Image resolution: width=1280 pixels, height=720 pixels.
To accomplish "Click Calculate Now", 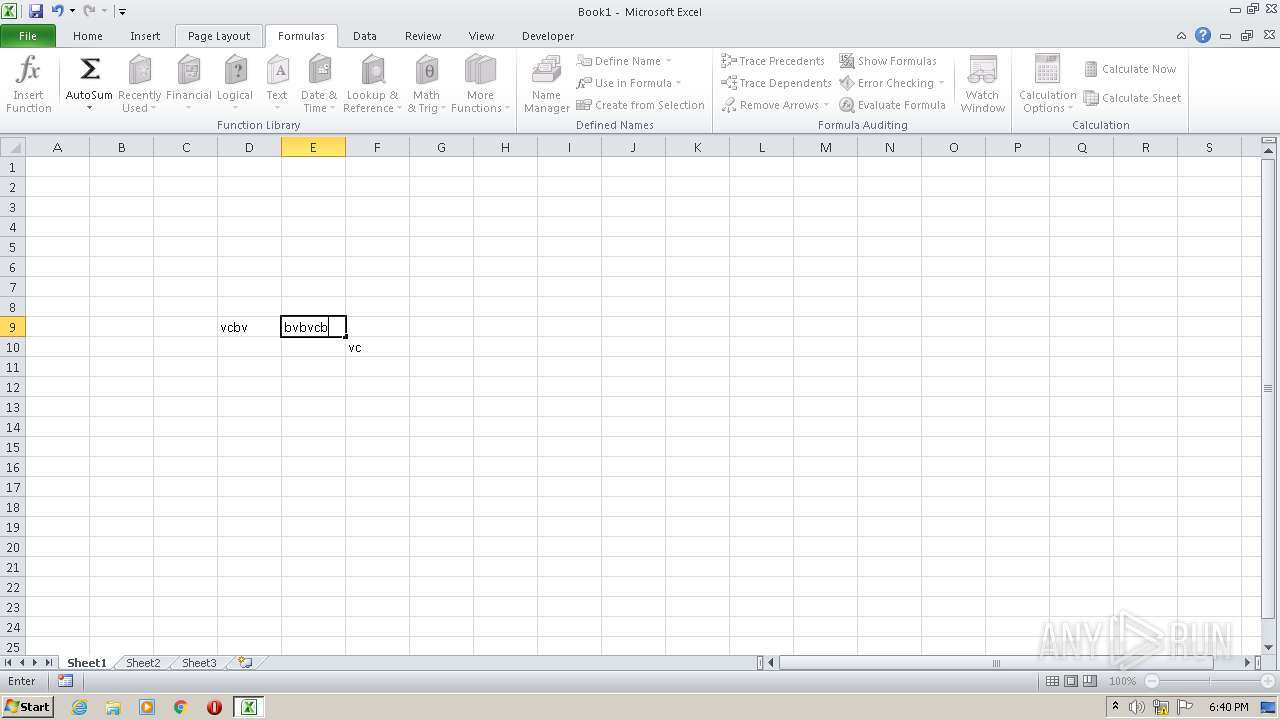I will (1130, 69).
